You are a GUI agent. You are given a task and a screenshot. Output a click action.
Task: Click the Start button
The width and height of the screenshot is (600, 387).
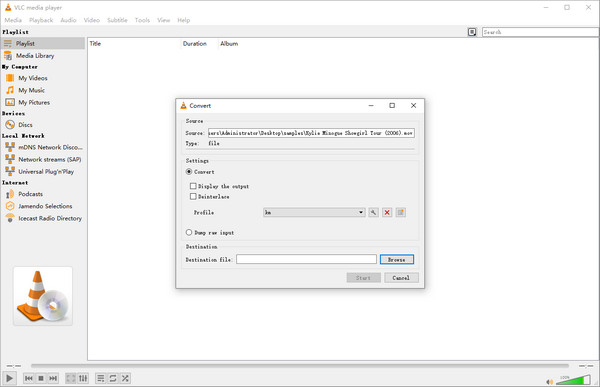click(364, 278)
